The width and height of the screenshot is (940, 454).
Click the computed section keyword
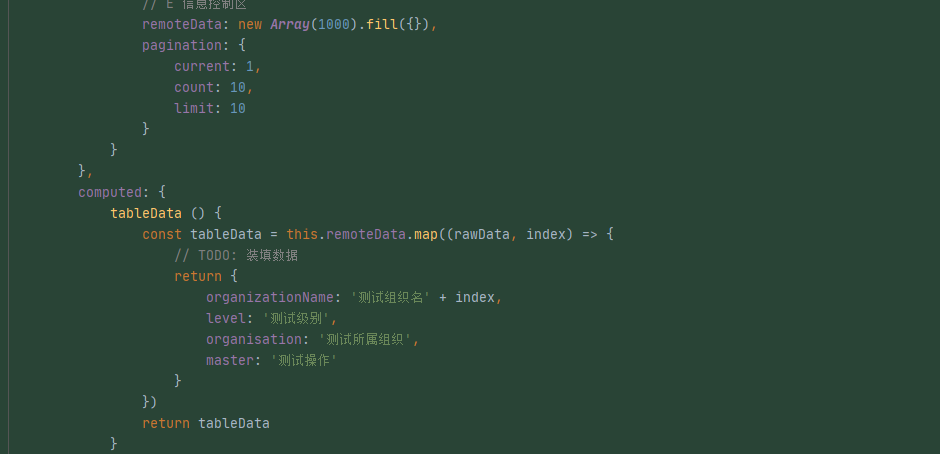(110, 191)
